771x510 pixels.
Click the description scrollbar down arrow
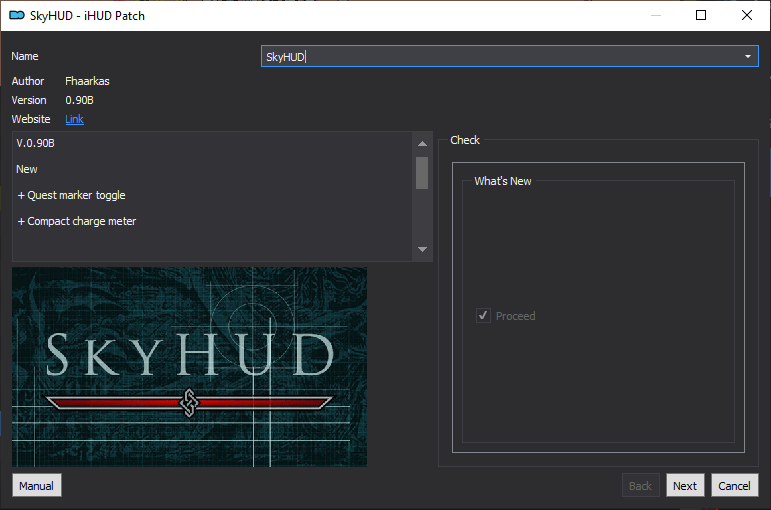tap(422, 249)
